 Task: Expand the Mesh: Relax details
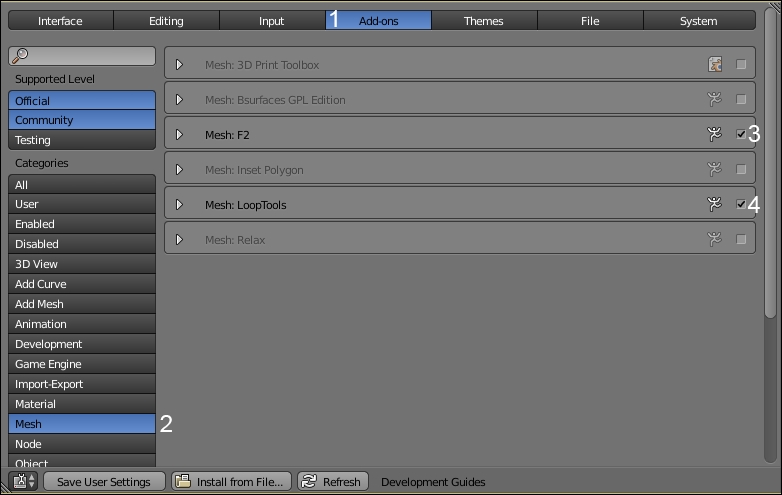[x=180, y=240]
